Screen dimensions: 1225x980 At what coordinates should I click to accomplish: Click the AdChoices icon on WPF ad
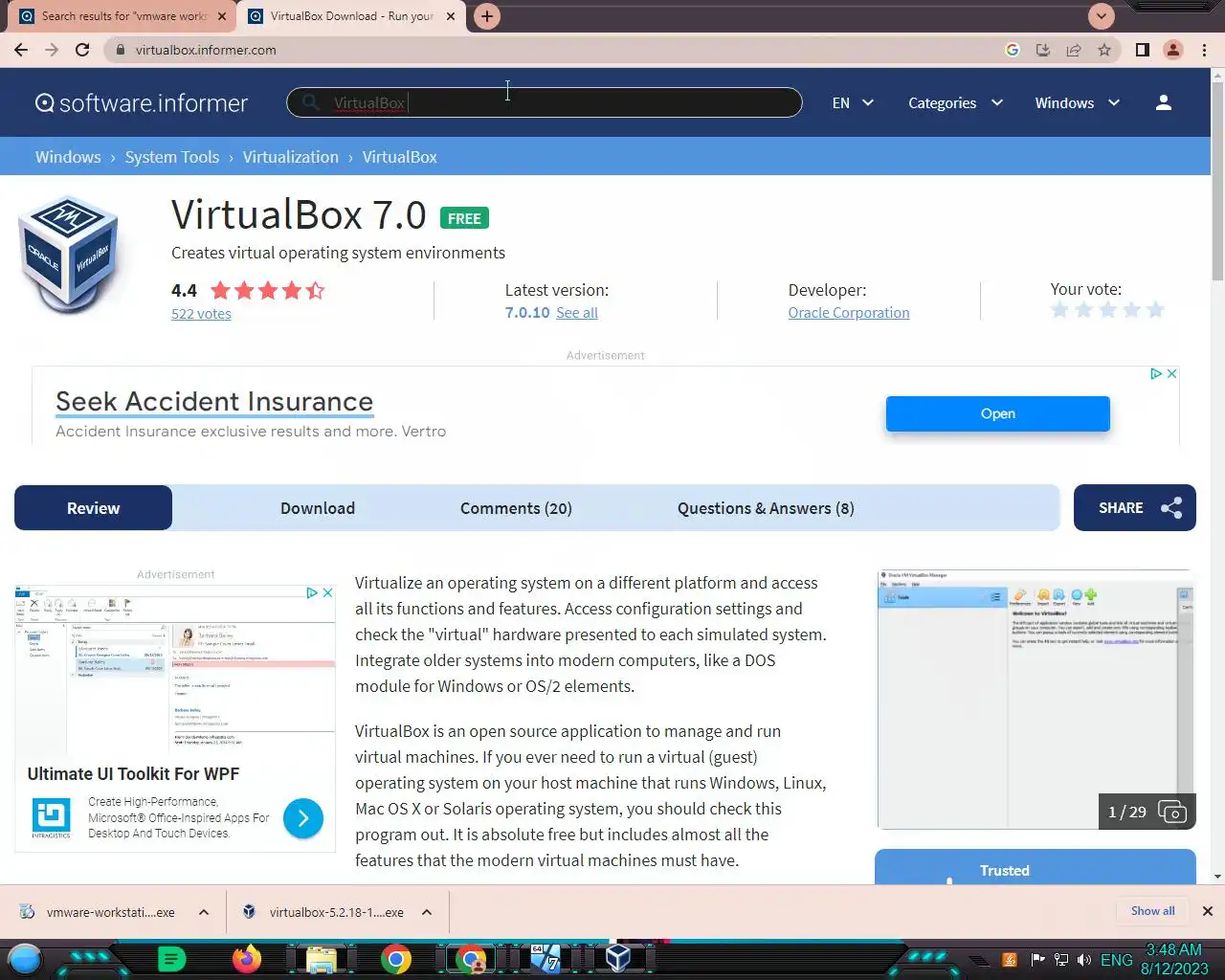tap(311, 592)
